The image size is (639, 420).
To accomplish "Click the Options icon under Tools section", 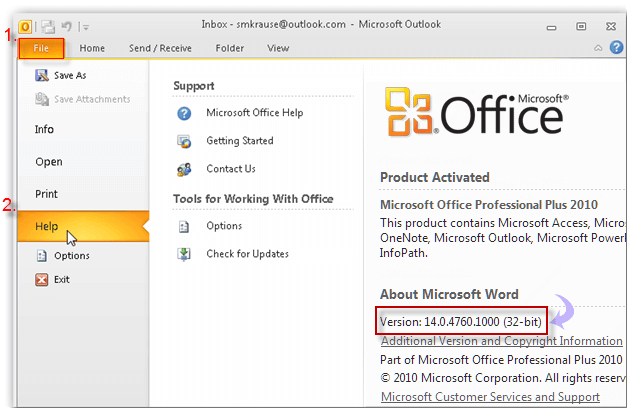I will click(184, 226).
